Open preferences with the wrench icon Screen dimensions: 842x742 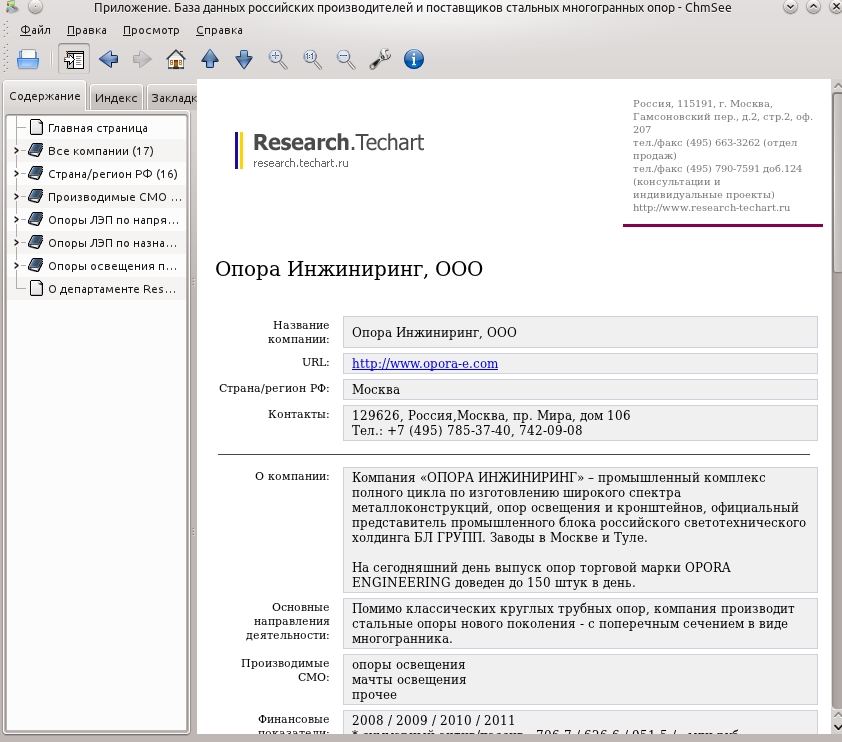(380, 59)
